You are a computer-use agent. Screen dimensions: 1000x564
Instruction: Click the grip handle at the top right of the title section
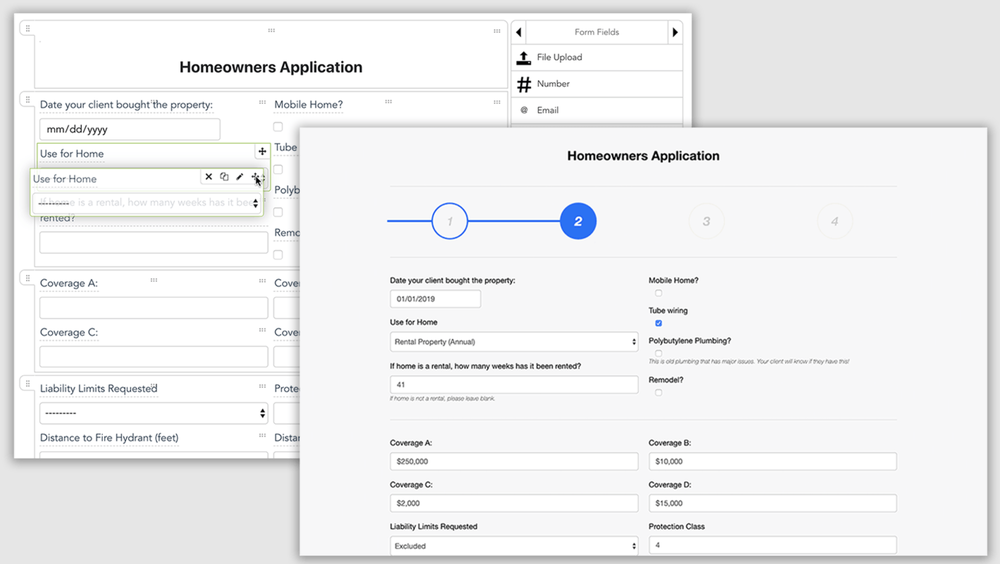(x=497, y=31)
